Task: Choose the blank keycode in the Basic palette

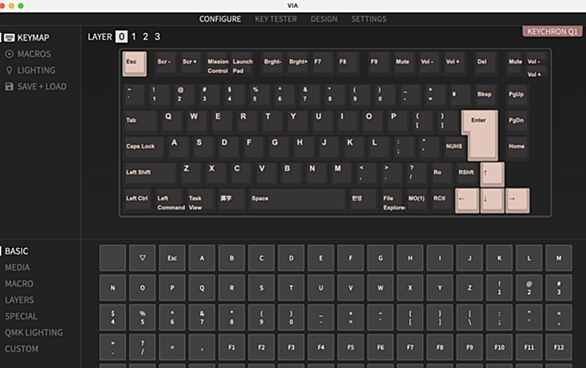Action: (x=112, y=258)
